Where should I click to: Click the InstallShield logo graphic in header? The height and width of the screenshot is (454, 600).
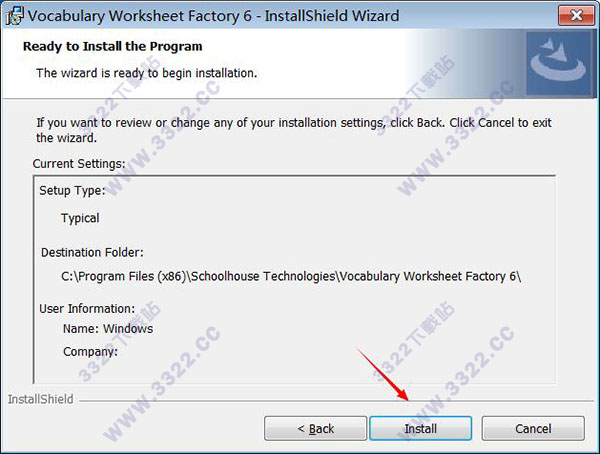coord(558,63)
